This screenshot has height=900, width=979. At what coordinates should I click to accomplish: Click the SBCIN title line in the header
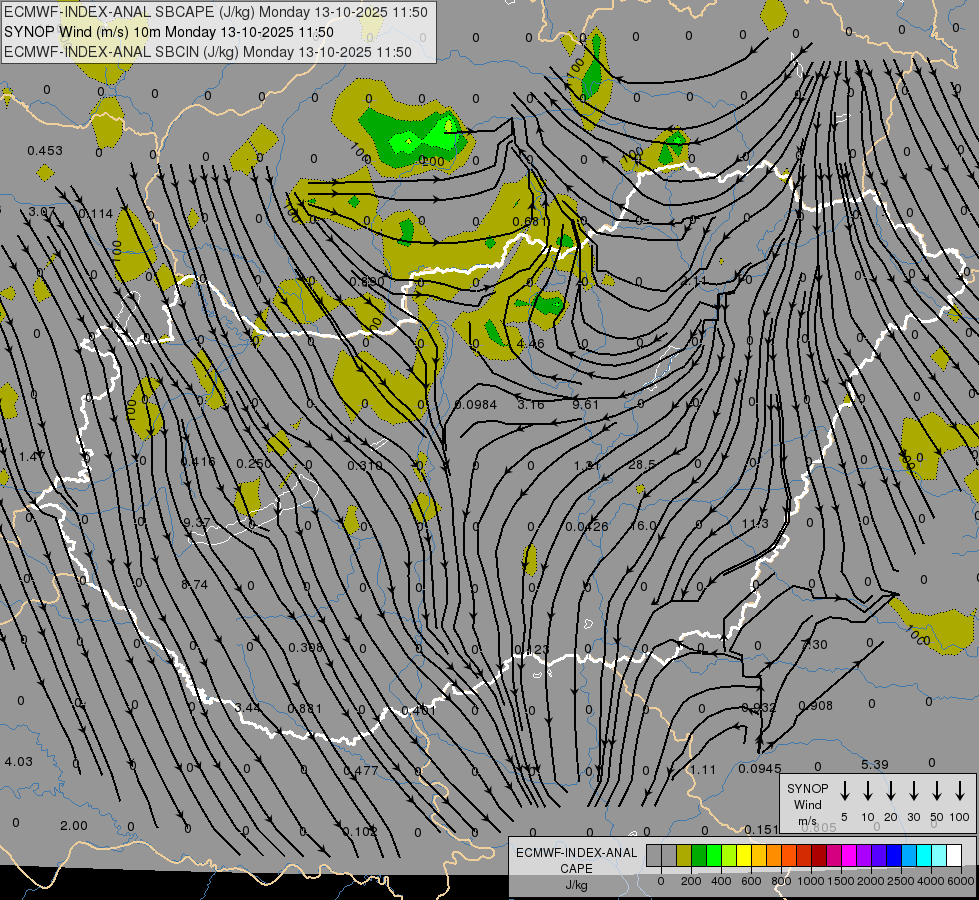(x=208, y=52)
